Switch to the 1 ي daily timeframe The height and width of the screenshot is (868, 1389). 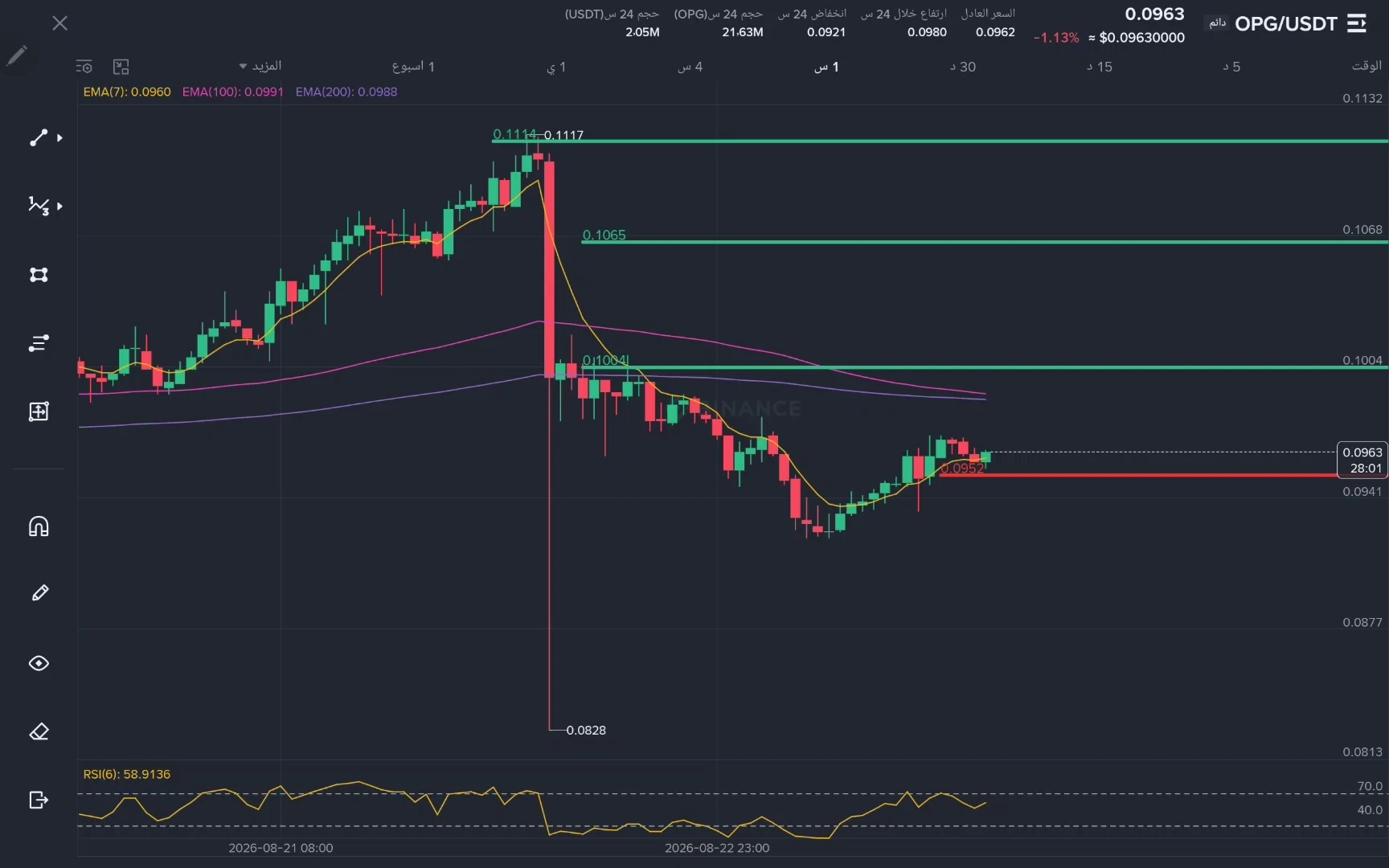click(x=556, y=67)
